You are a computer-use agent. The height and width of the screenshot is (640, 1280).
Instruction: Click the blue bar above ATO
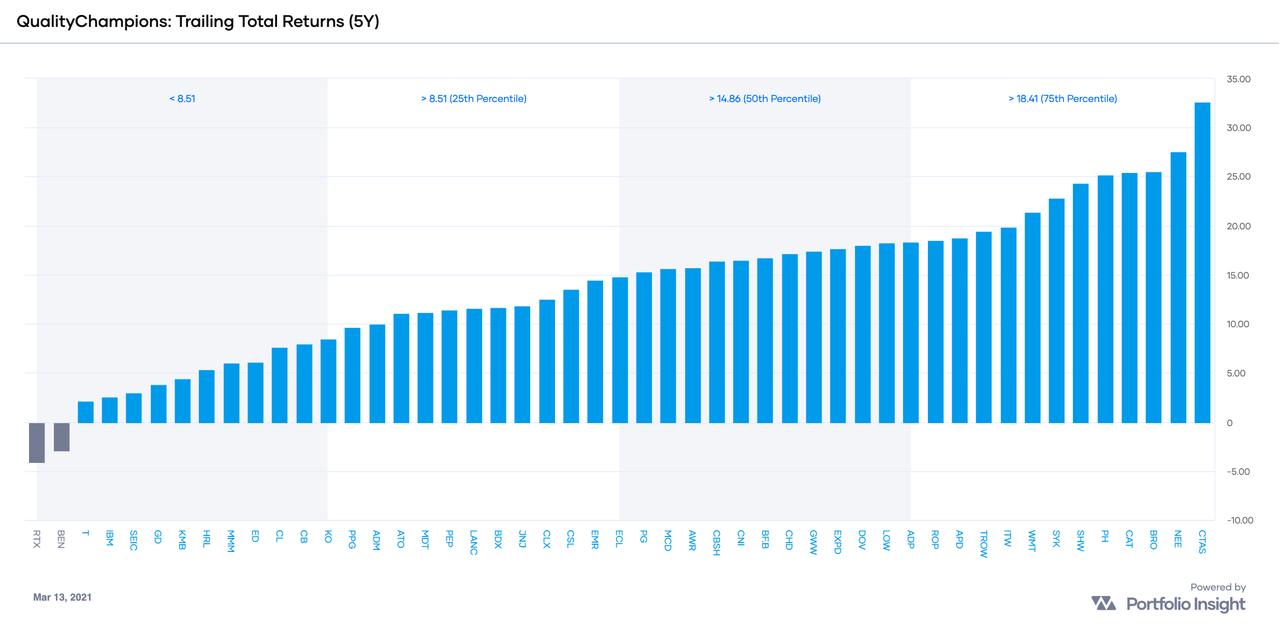[x=401, y=369]
